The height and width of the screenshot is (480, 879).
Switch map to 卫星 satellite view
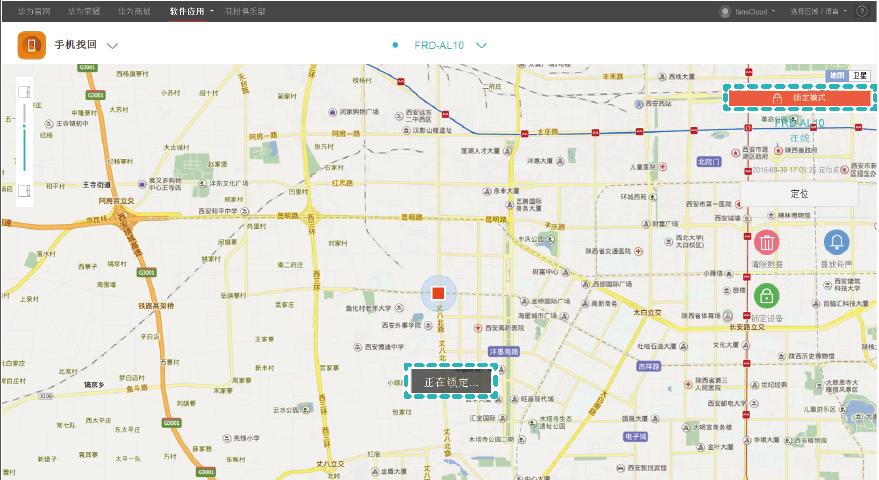point(860,75)
